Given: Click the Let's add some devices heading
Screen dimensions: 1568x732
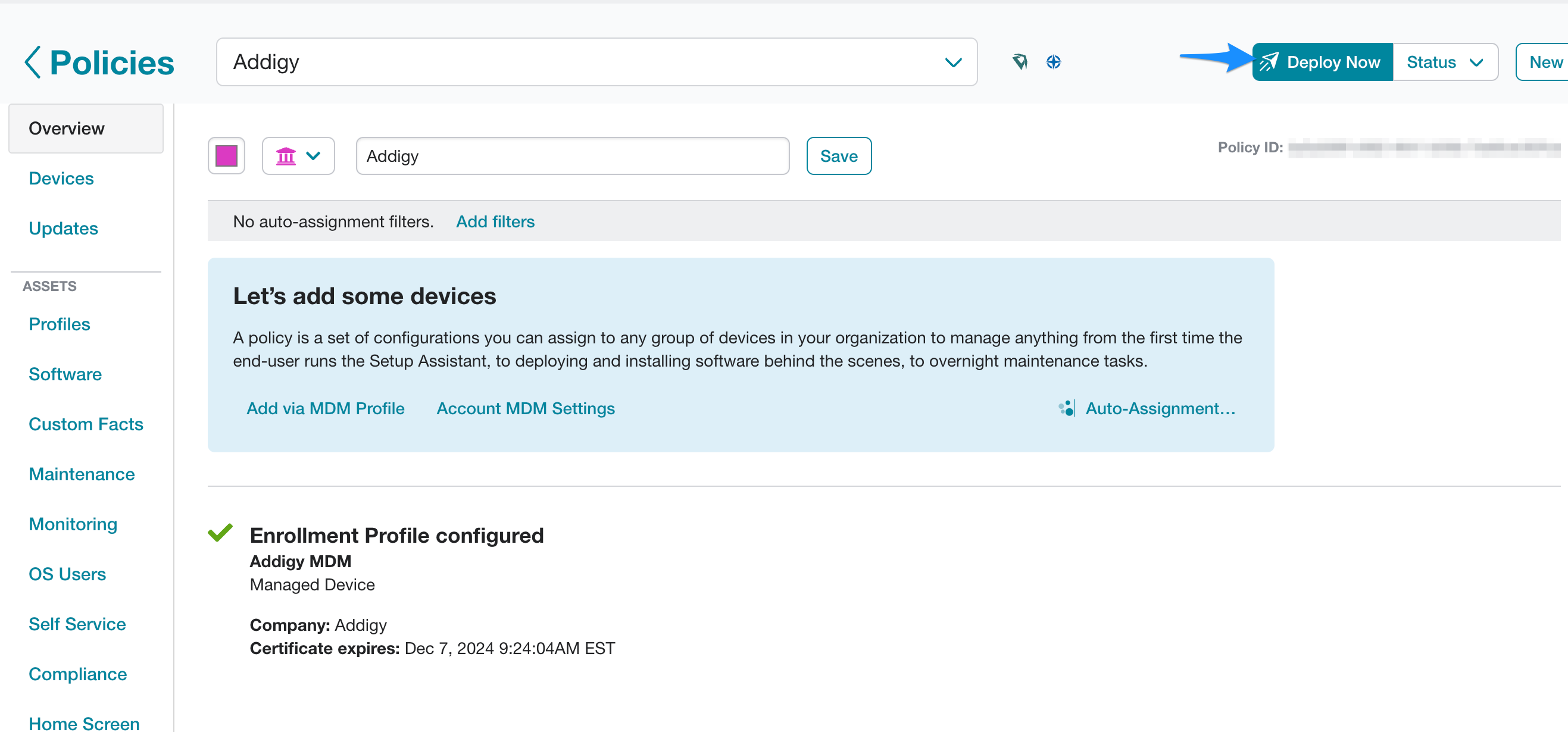Looking at the screenshot, I should coord(364,296).
